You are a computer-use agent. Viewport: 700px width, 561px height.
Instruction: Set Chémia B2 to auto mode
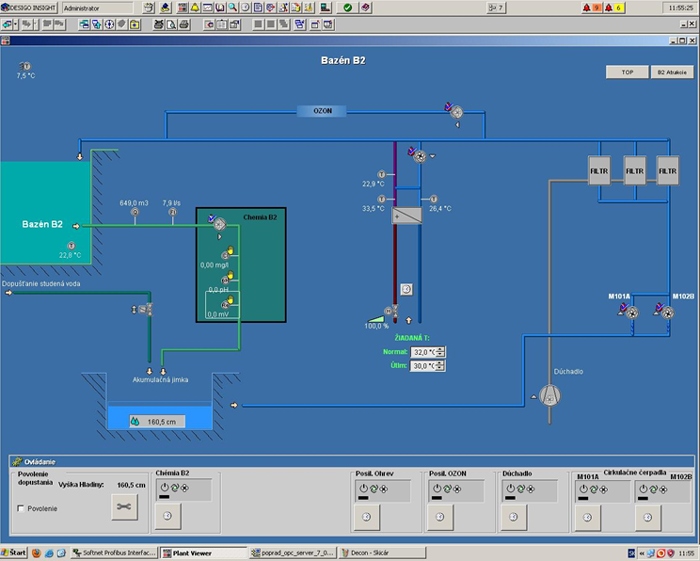pos(175,488)
